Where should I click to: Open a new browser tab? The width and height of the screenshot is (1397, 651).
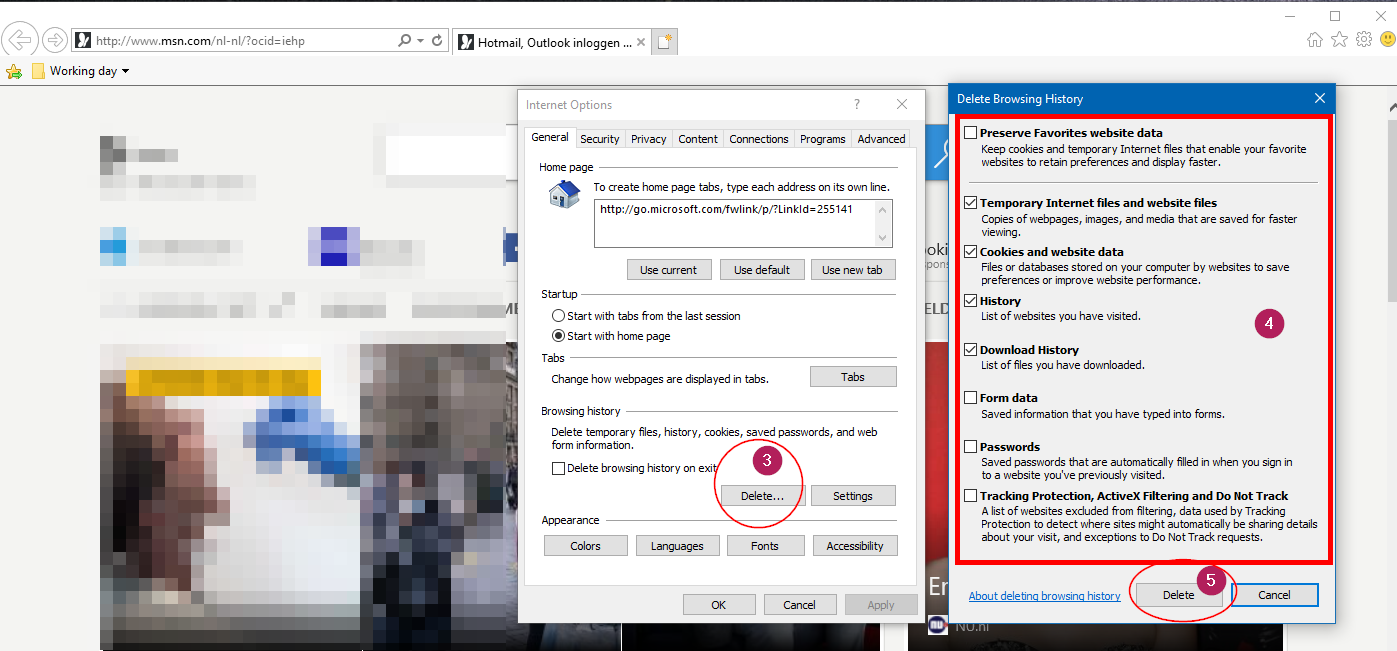[665, 42]
